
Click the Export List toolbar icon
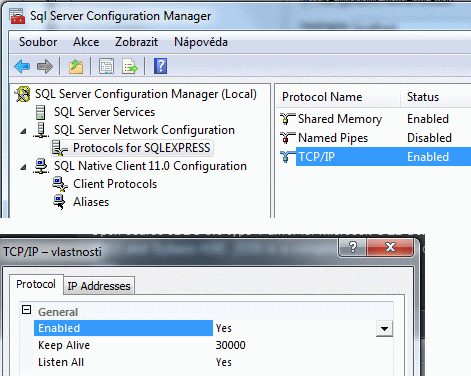(x=130, y=66)
